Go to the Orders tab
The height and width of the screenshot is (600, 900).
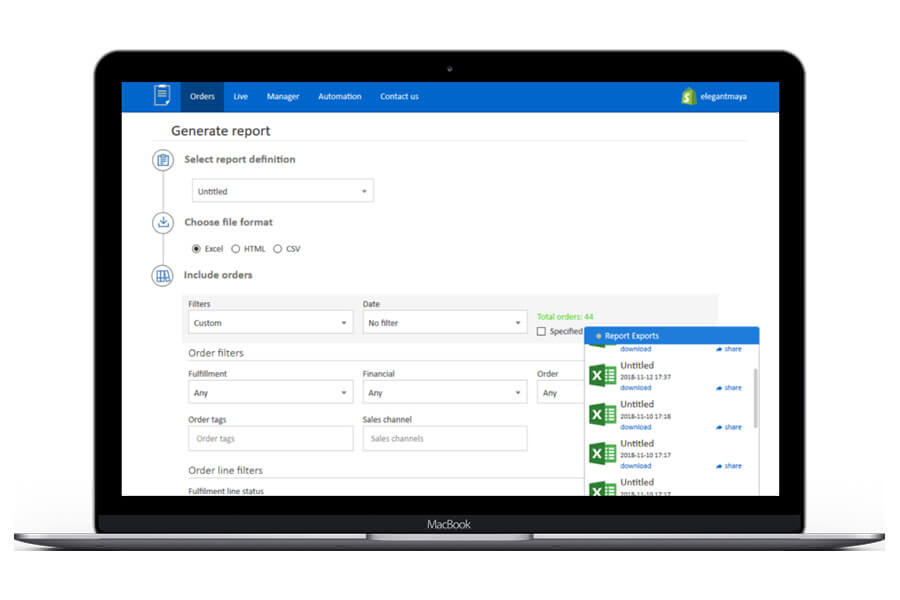pos(202,96)
